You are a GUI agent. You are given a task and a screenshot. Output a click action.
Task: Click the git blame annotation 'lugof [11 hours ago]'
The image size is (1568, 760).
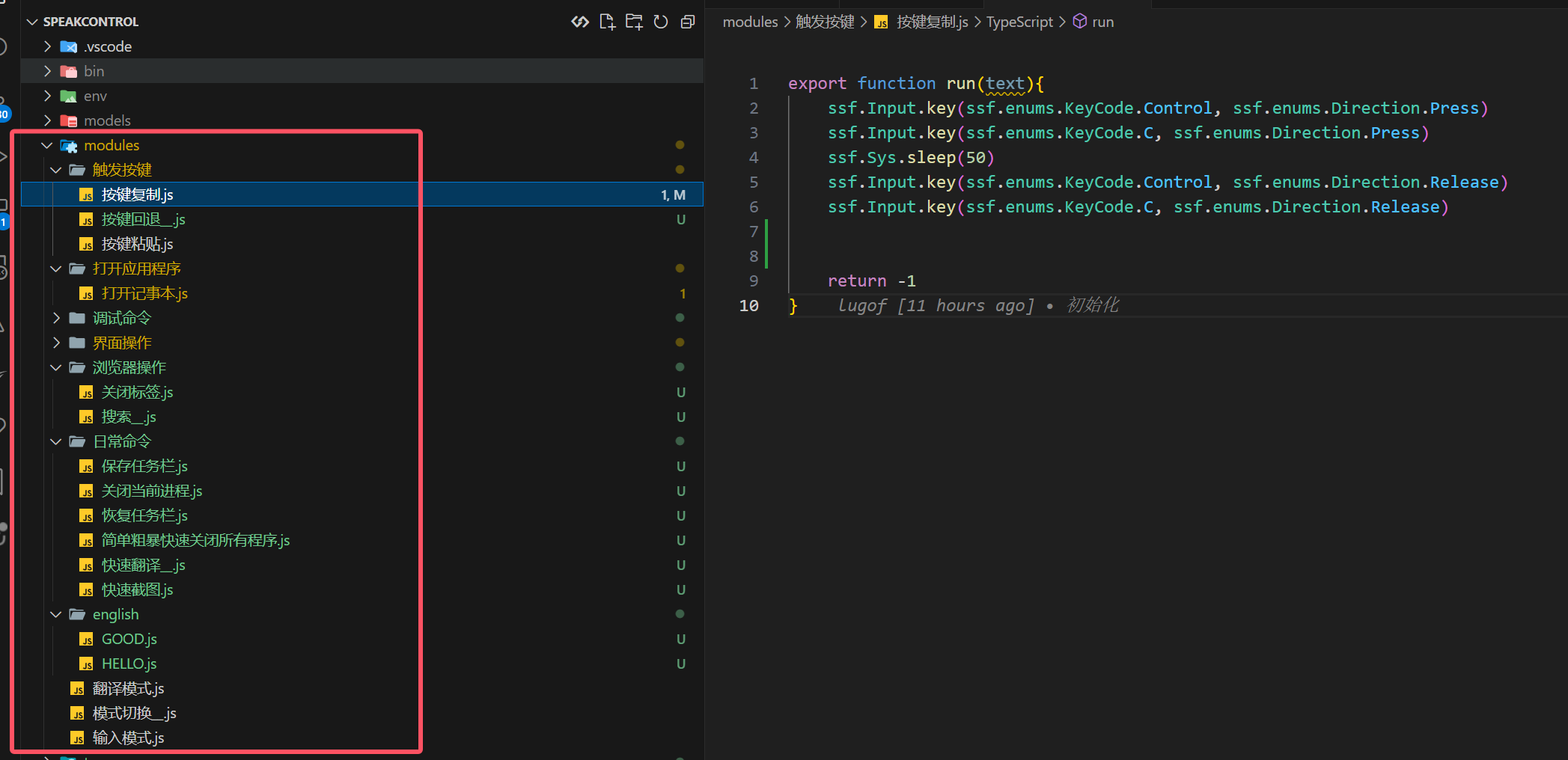point(936,305)
